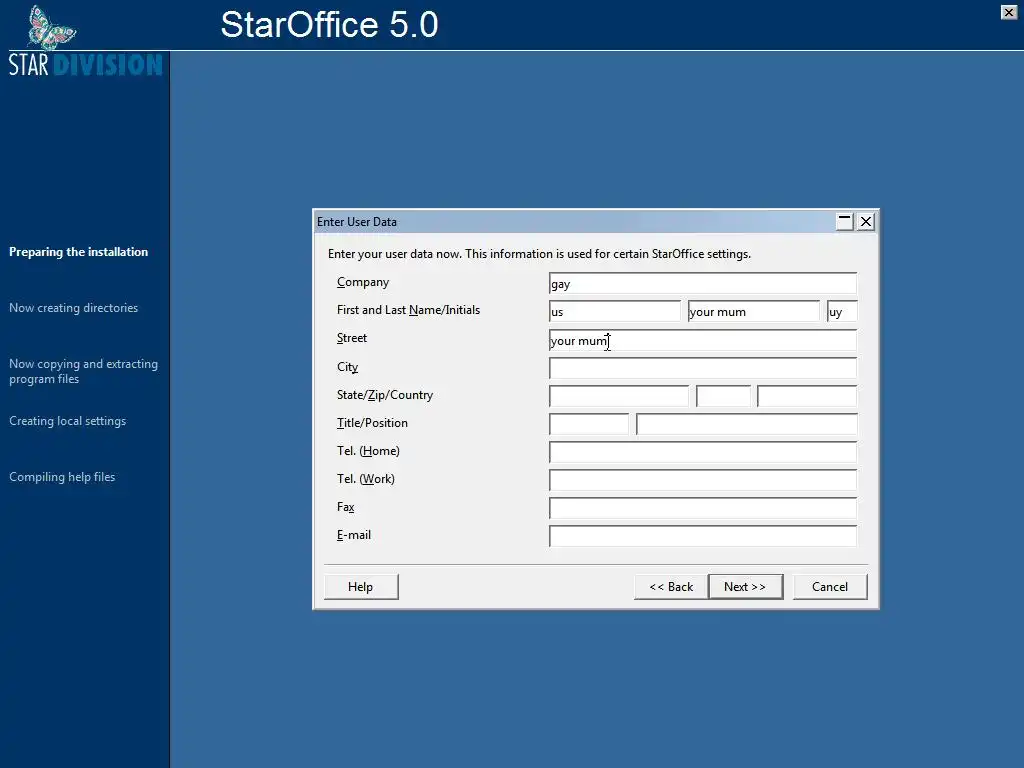Click the 'Street' field label
1024x768 pixels.
pos(352,338)
